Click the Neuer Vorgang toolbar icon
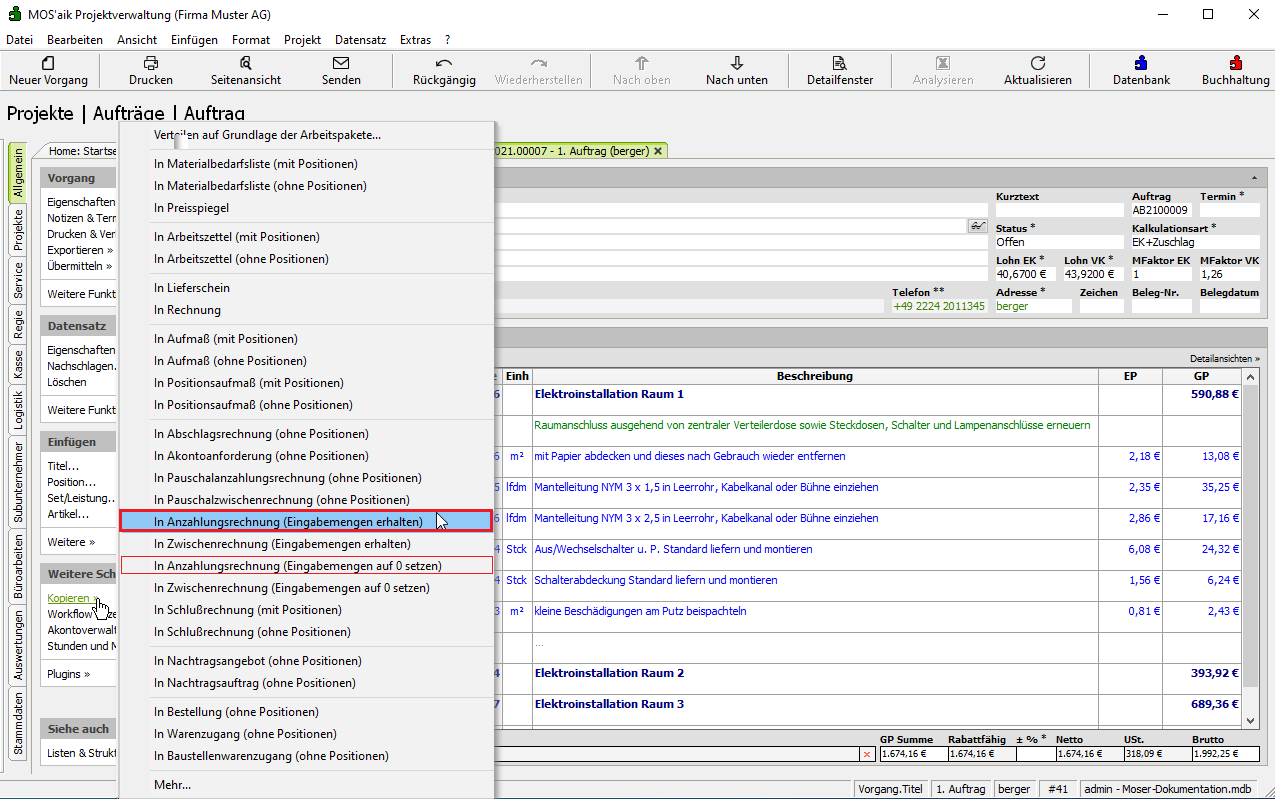1275x799 pixels. click(48, 63)
